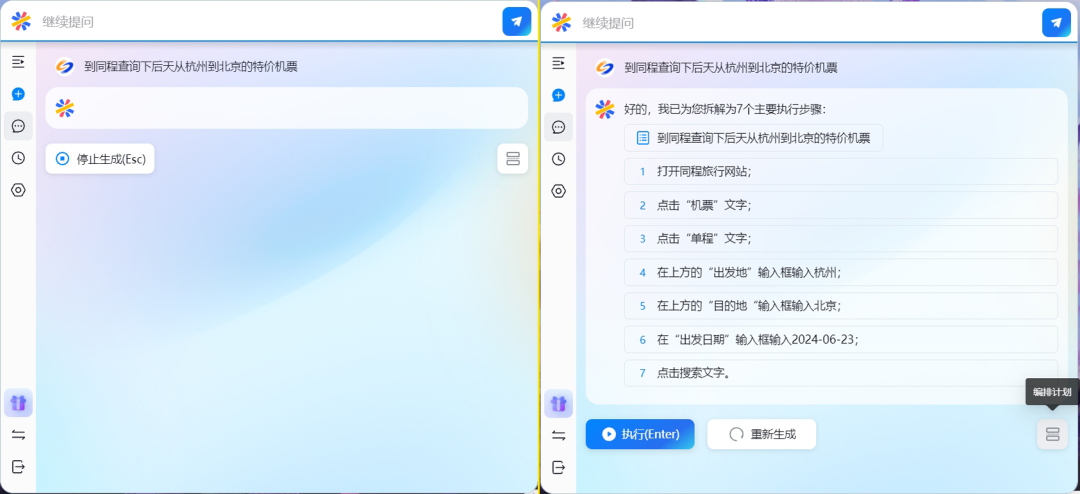
Task: Select step 4 出发地输入杭州
Action: 841,272
